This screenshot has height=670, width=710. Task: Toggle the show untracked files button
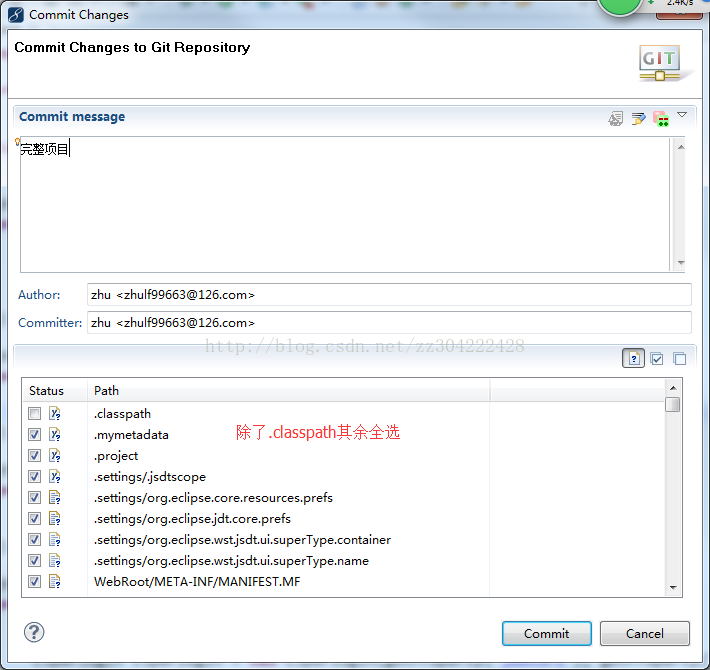[633, 359]
